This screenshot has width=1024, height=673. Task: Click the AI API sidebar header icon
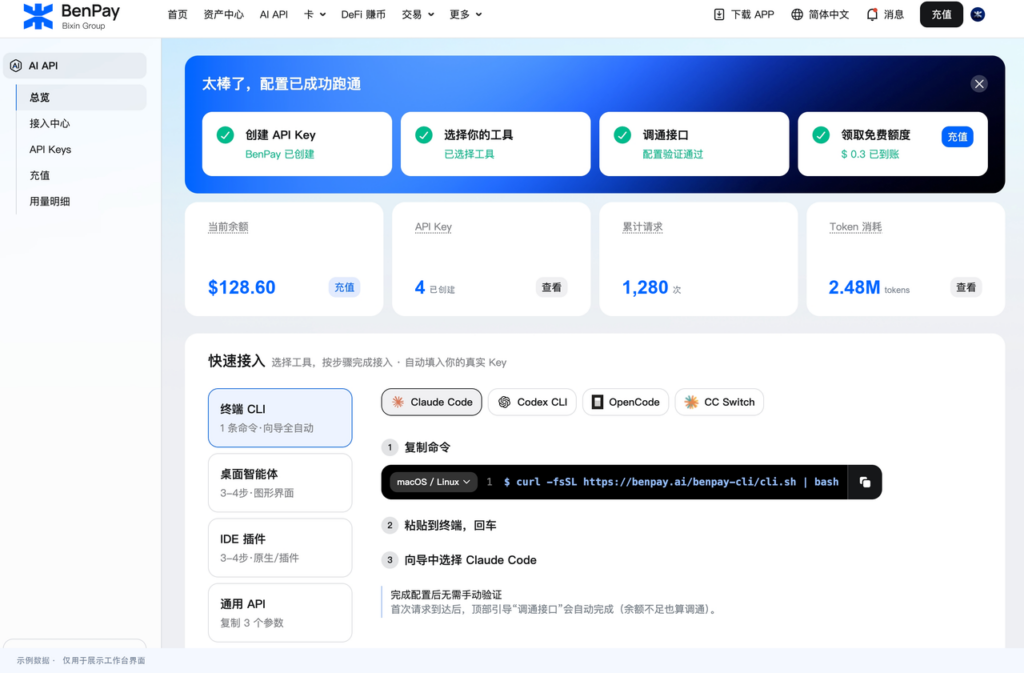(x=16, y=66)
